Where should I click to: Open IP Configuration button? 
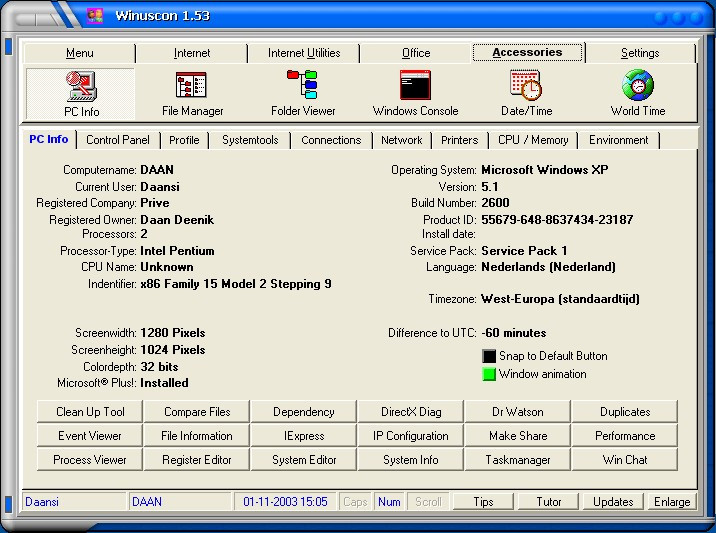point(411,436)
